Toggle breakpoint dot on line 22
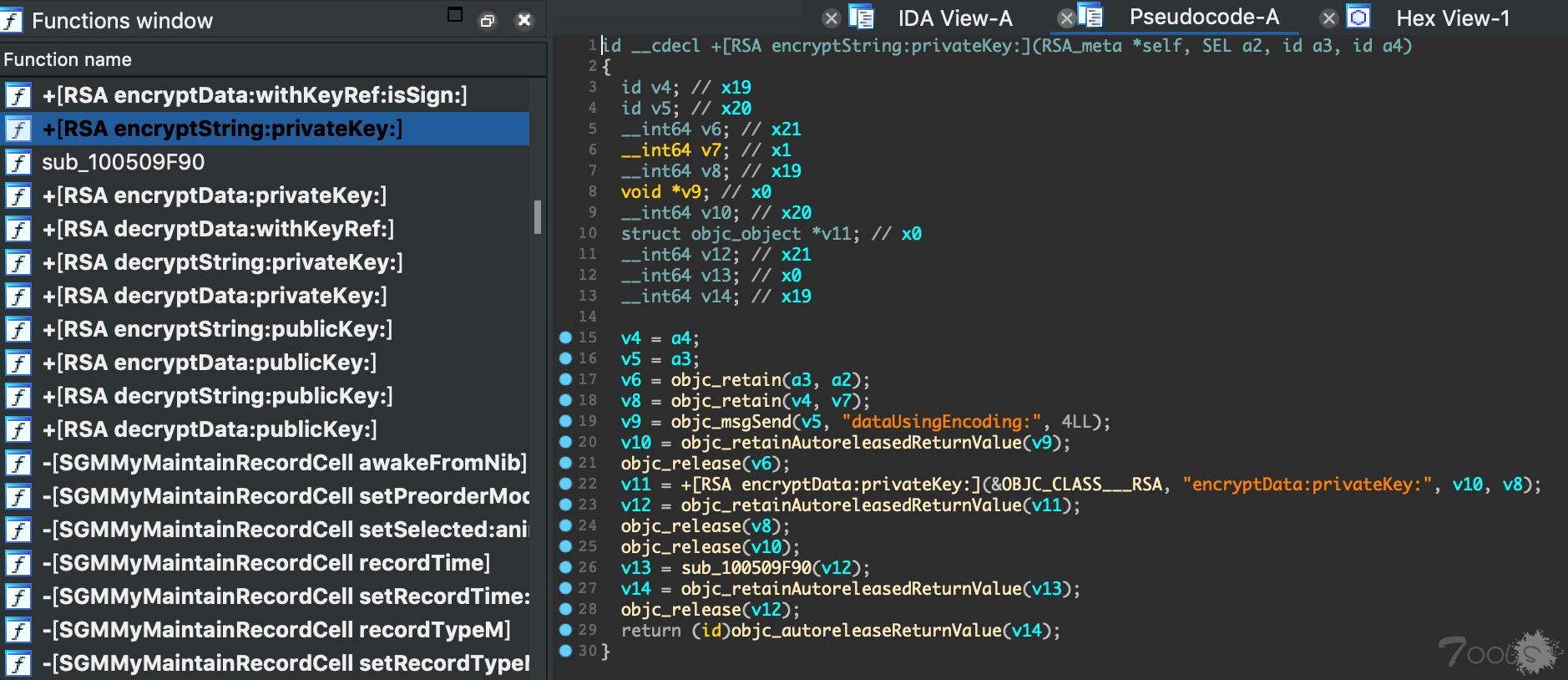 565,484
